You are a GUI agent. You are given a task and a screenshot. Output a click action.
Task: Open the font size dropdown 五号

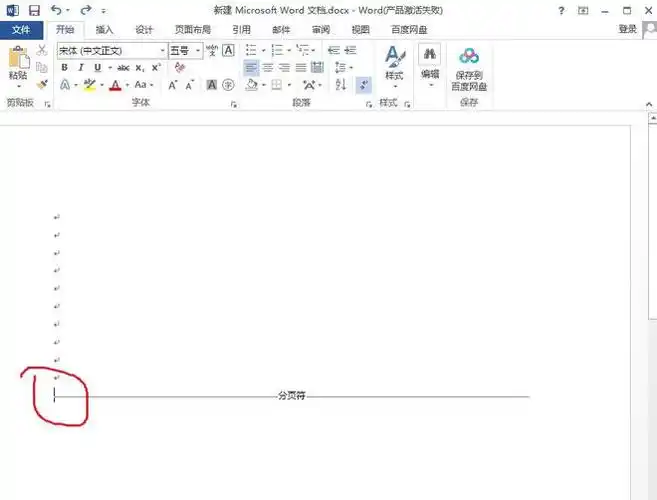[198, 51]
